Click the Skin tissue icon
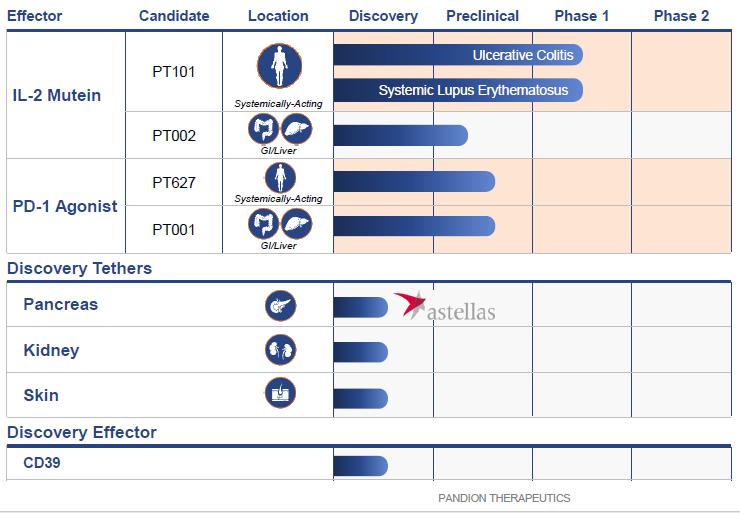Viewport: 740px width, 513px height. (280, 394)
